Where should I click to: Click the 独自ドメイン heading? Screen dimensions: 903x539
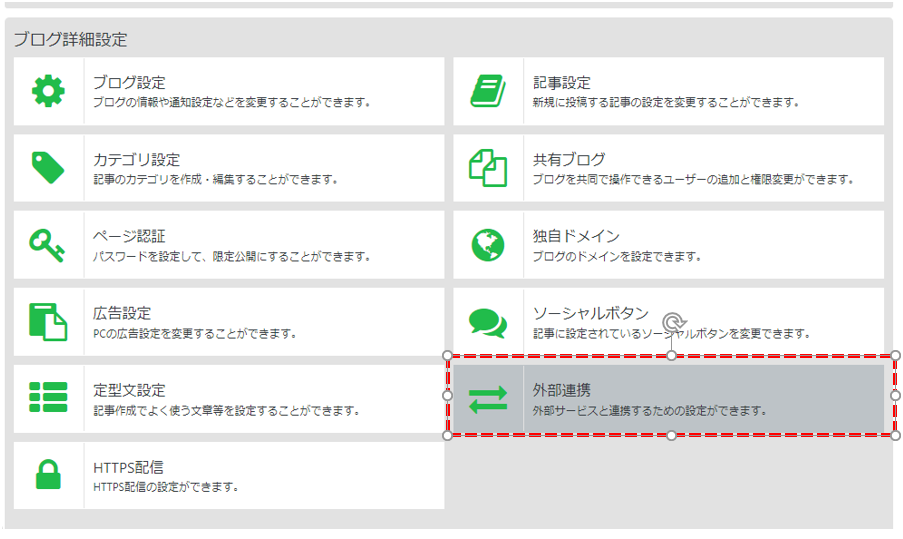575,237
